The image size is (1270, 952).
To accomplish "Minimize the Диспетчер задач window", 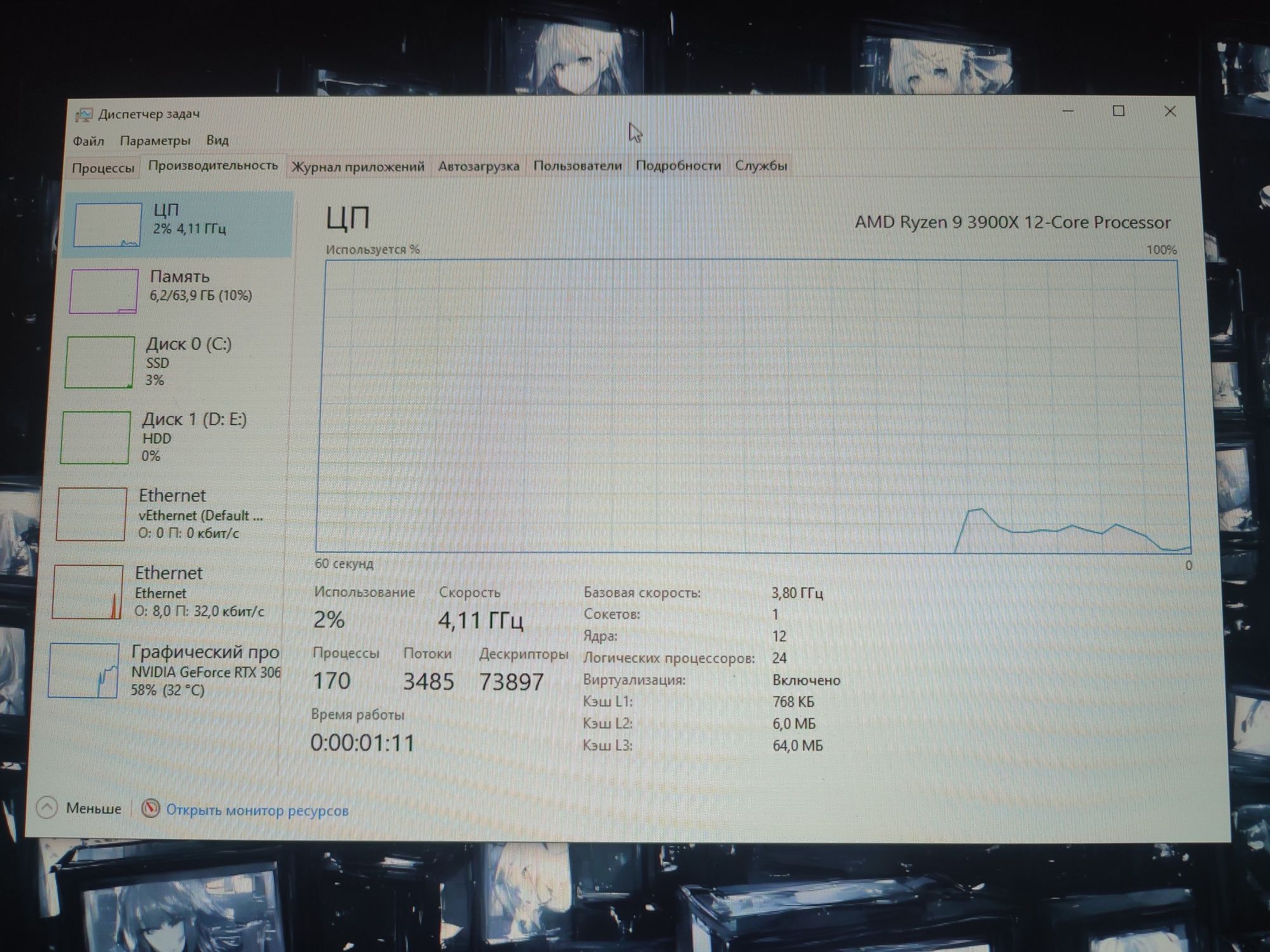I will coord(1068,111).
